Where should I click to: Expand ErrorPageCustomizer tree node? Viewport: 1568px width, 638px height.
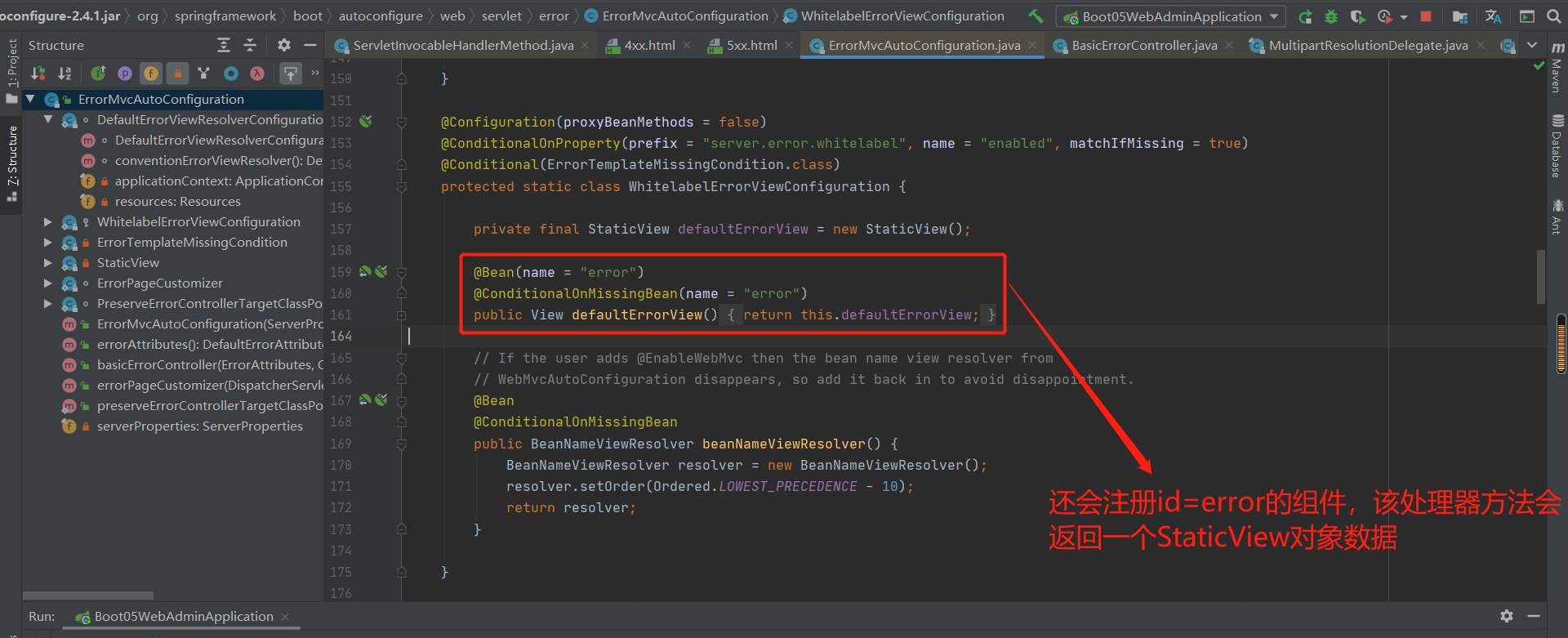[48, 283]
